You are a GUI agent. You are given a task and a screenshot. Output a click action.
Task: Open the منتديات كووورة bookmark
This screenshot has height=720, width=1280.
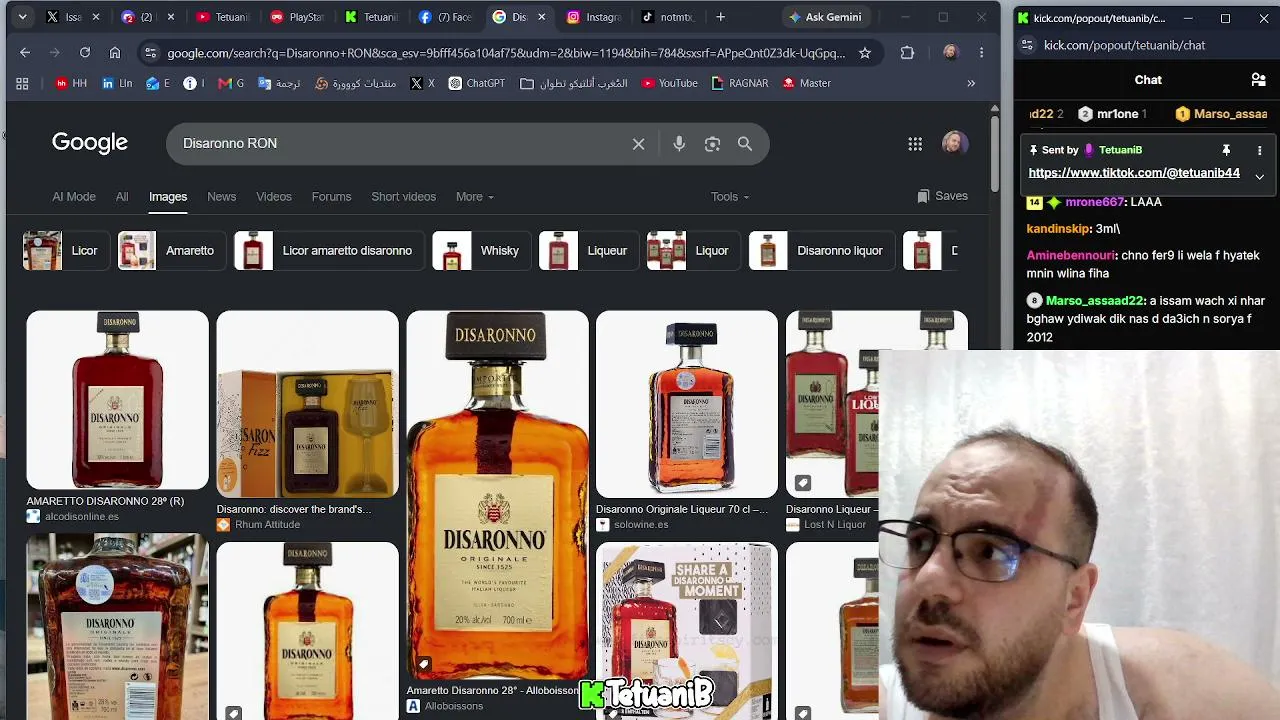[x=356, y=83]
